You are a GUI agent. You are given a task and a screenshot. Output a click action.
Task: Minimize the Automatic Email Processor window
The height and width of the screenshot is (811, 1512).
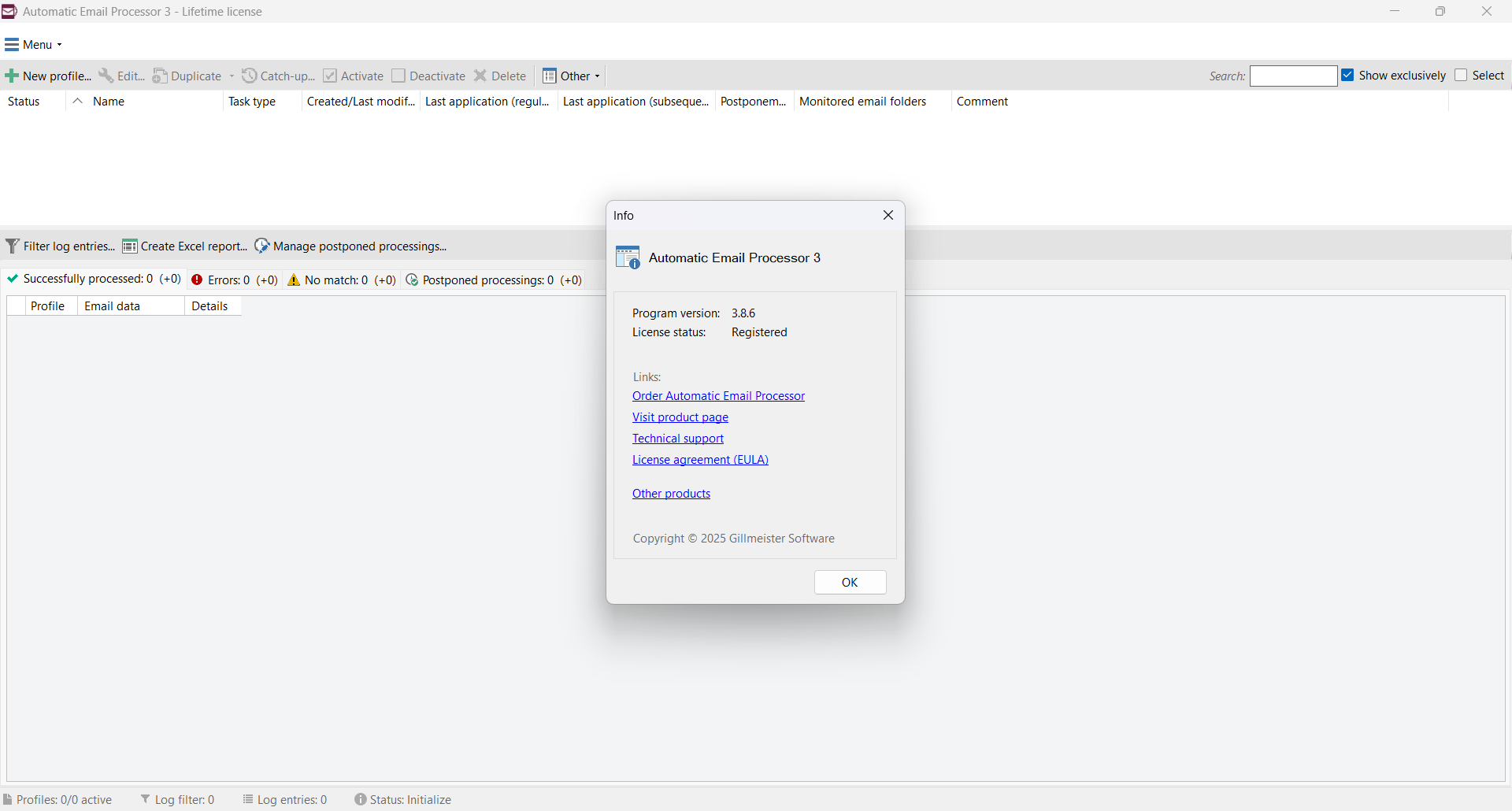click(x=1395, y=11)
